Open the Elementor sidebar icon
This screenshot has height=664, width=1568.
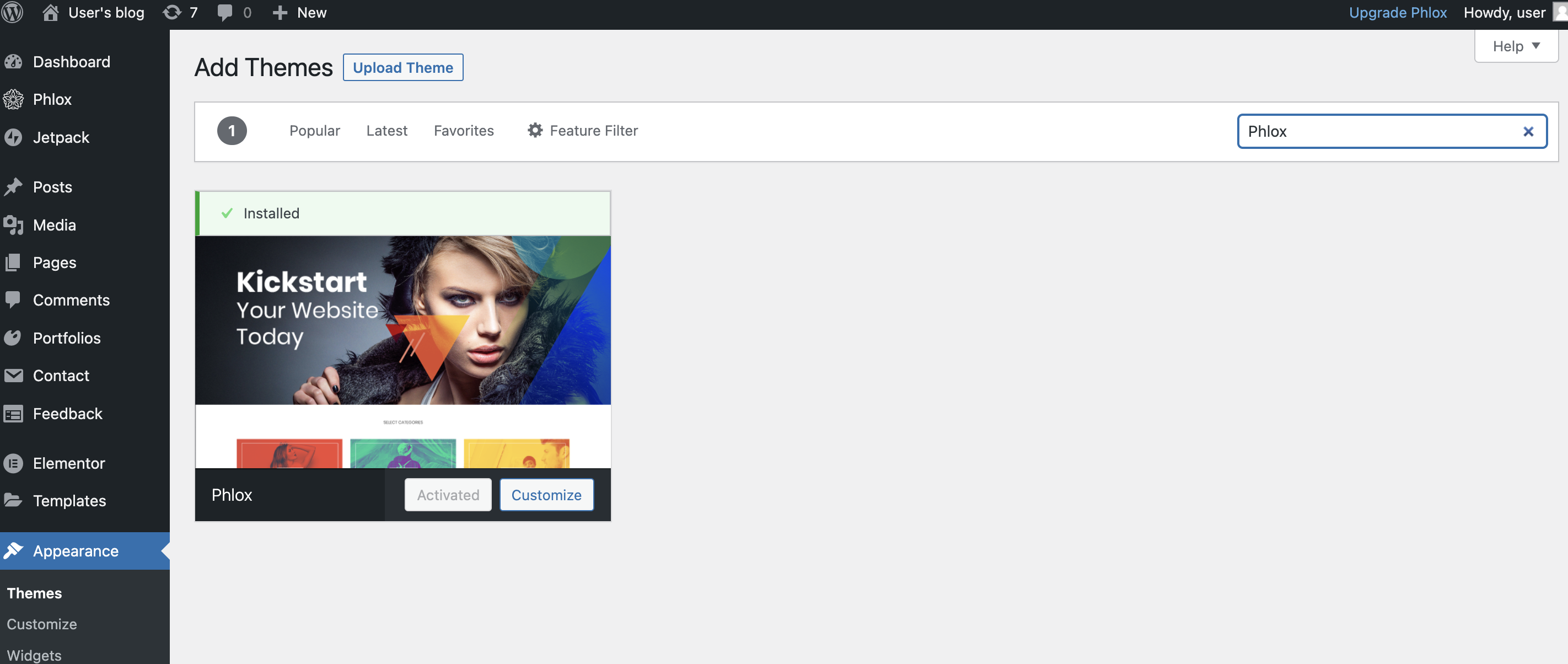coord(13,463)
